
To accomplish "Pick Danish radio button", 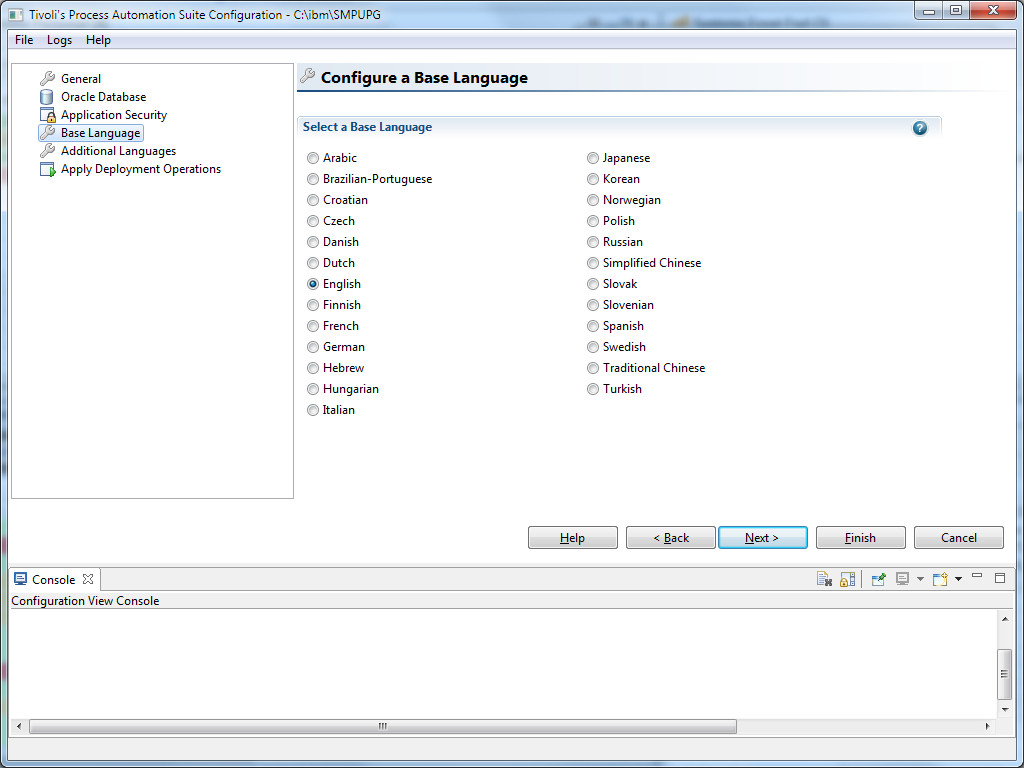I will 313,242.
